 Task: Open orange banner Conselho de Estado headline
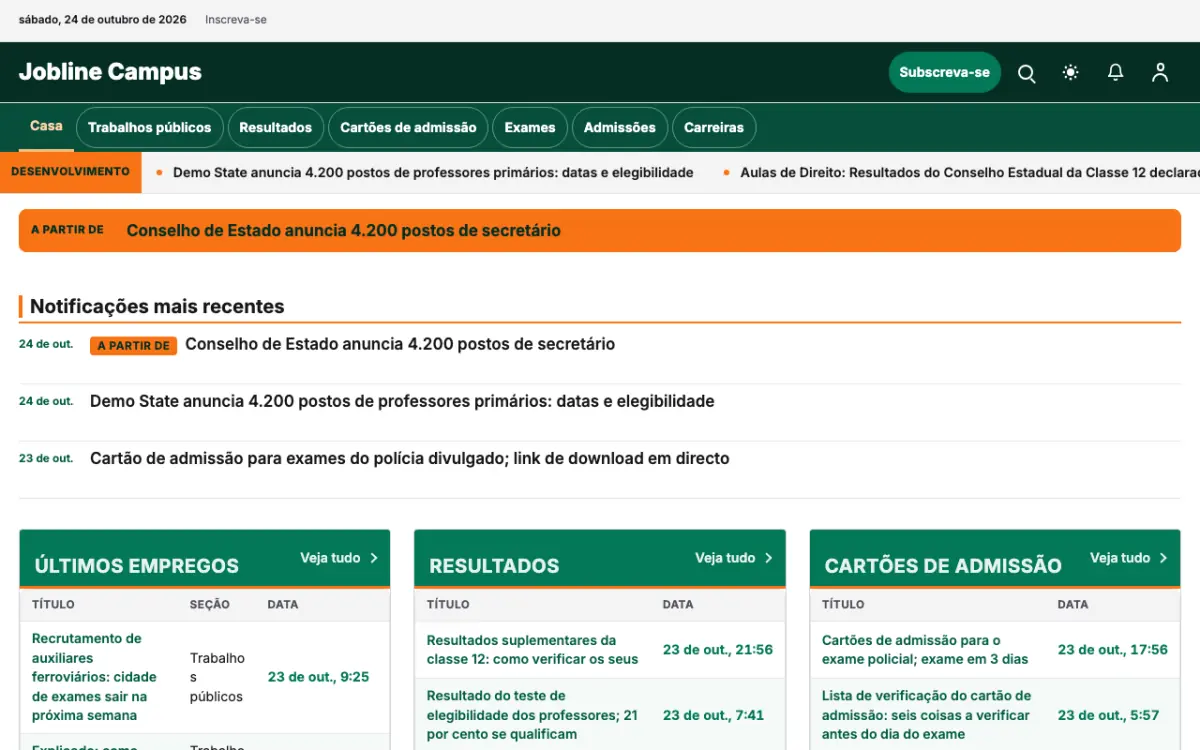[343, 230]
